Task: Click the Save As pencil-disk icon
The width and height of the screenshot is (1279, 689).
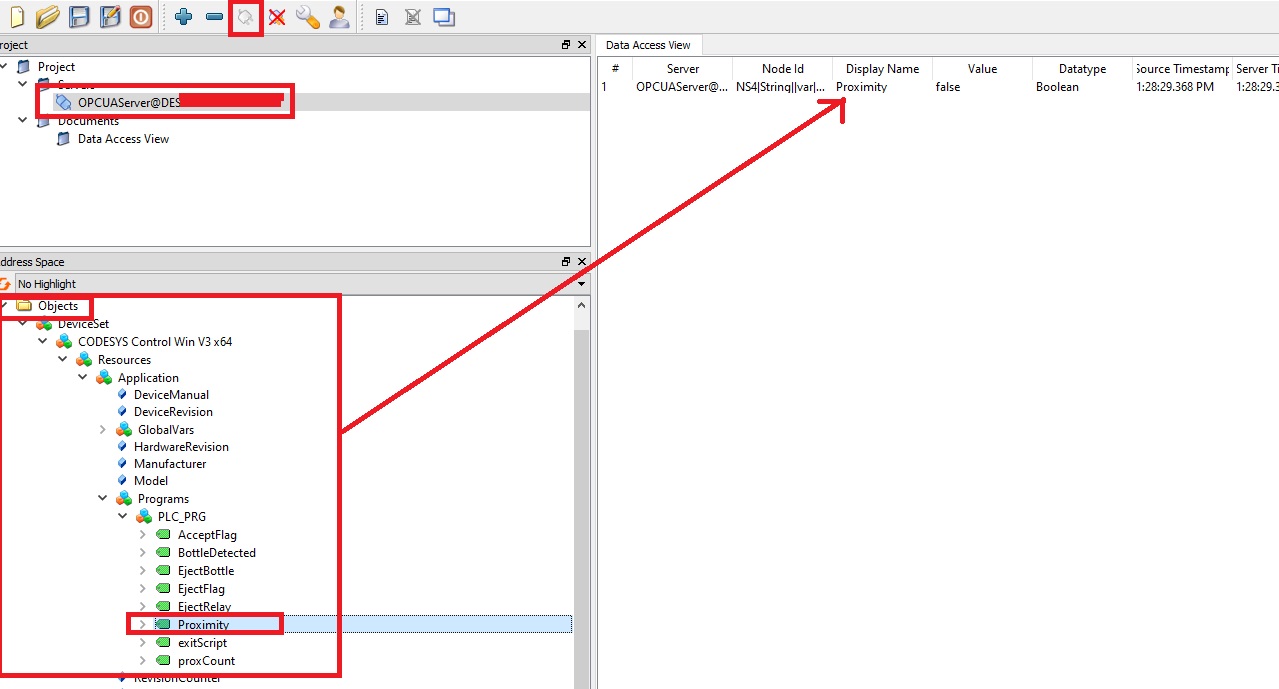Action: point(110,17)
